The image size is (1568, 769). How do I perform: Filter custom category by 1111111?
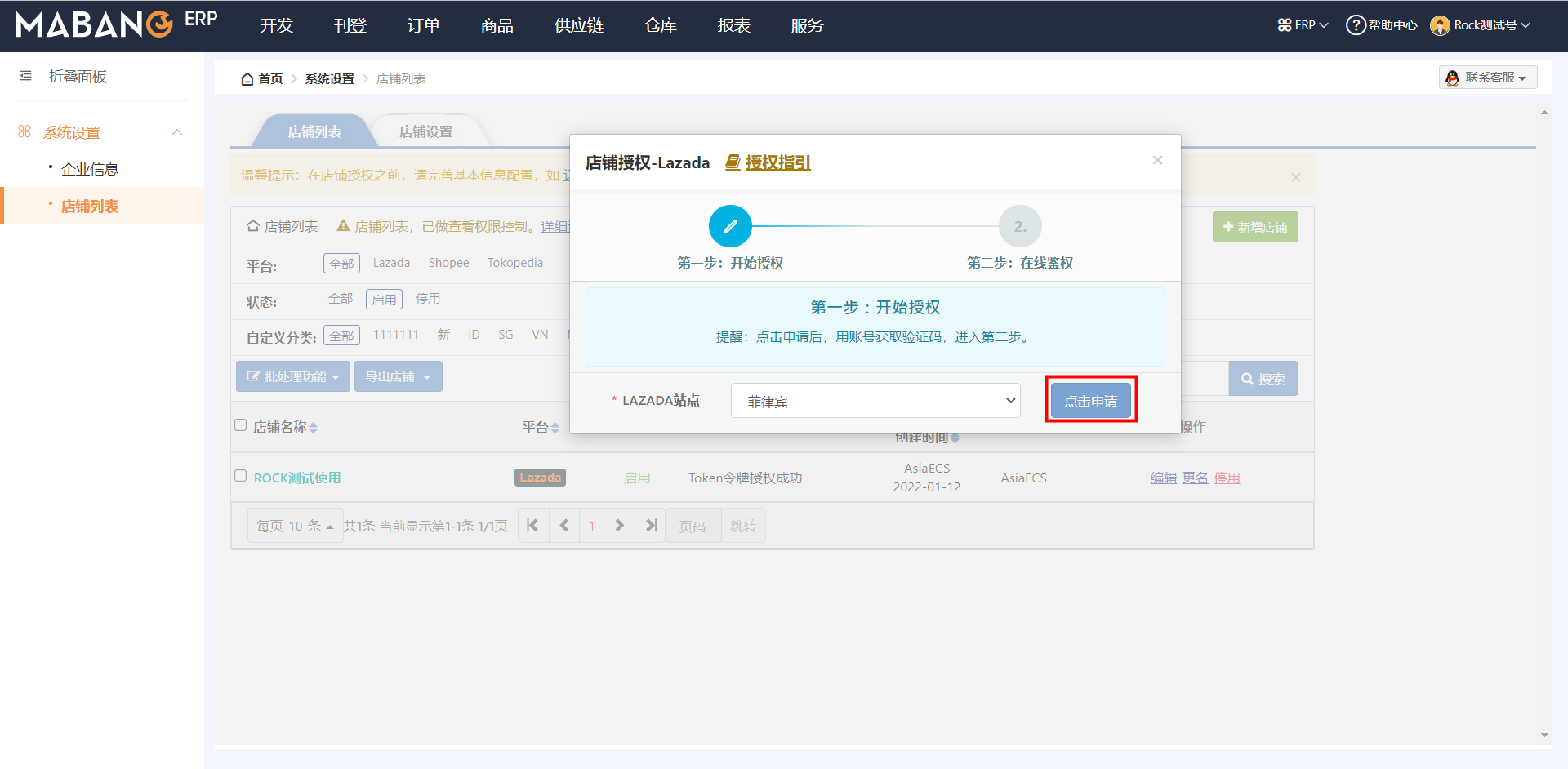396,335
